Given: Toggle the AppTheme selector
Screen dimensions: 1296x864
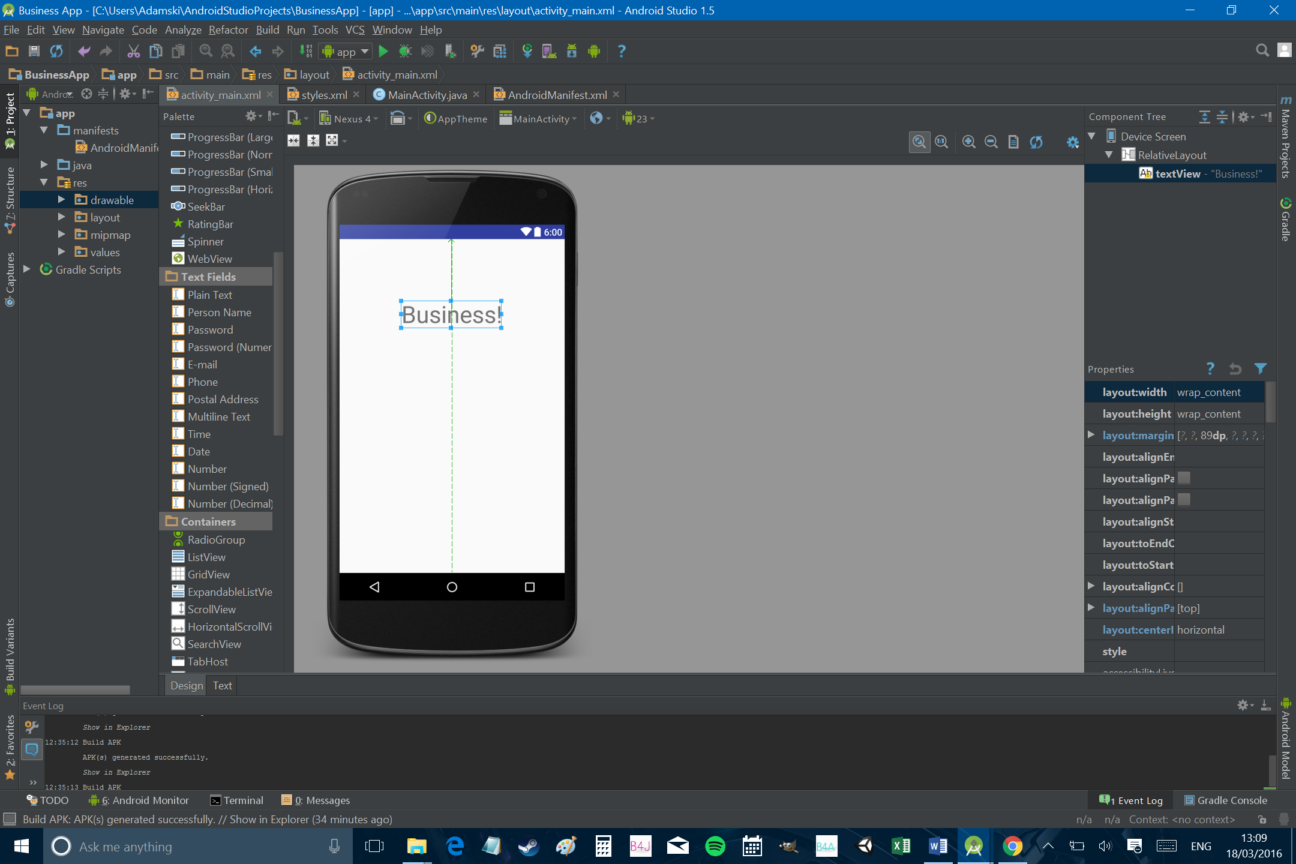Looking at the screenshot, I should 456,118.
